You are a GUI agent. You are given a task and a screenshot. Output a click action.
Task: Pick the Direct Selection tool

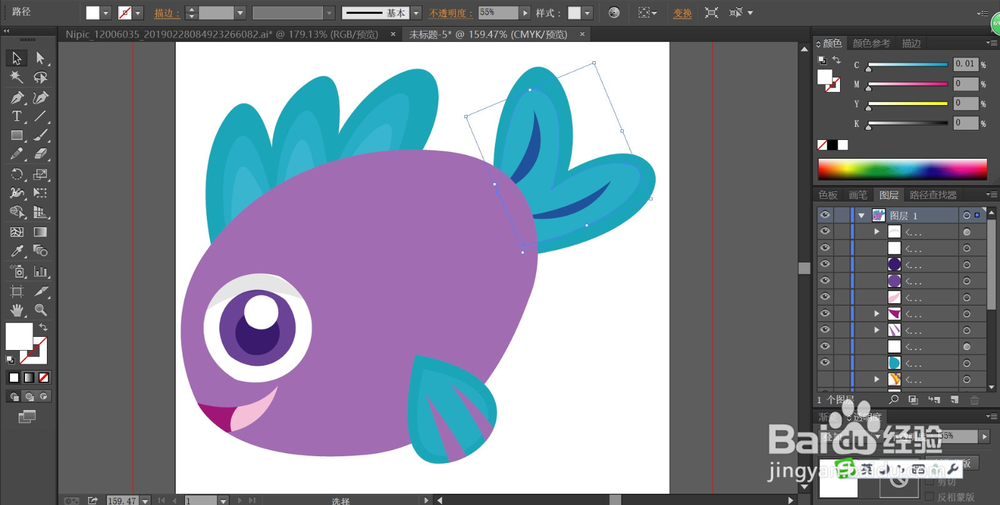(40, 59)
